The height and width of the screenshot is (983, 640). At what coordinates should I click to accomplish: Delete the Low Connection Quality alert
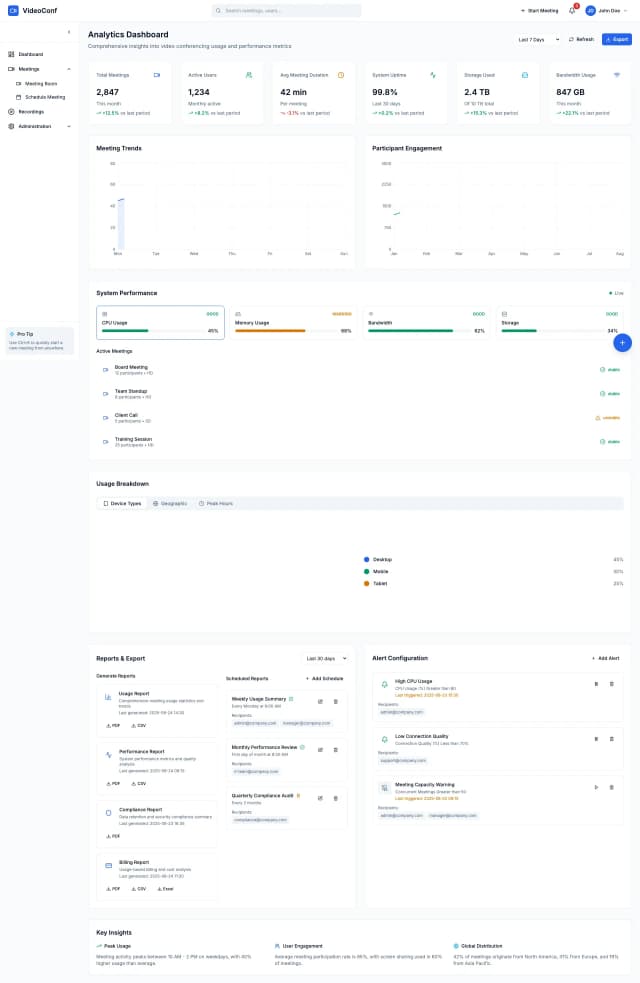[x=611, y=739]
